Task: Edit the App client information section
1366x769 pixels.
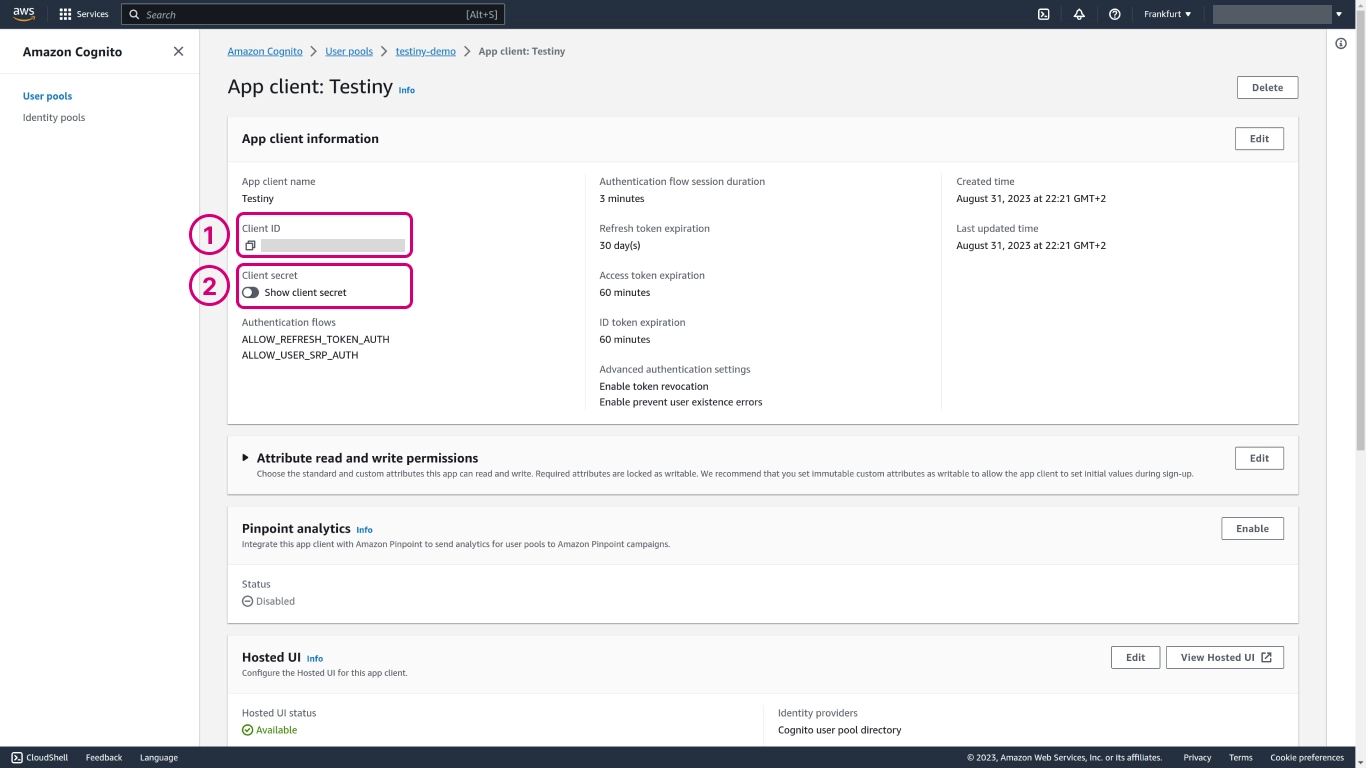Action: 1259,139
